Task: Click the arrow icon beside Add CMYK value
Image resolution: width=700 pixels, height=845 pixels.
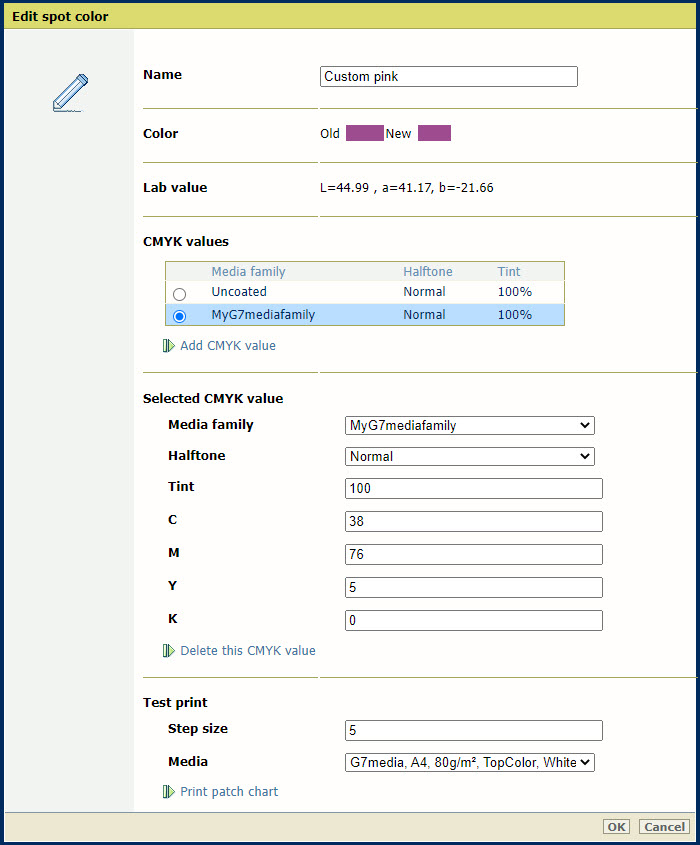Action: pyautogui.click(x=168, y=346)
